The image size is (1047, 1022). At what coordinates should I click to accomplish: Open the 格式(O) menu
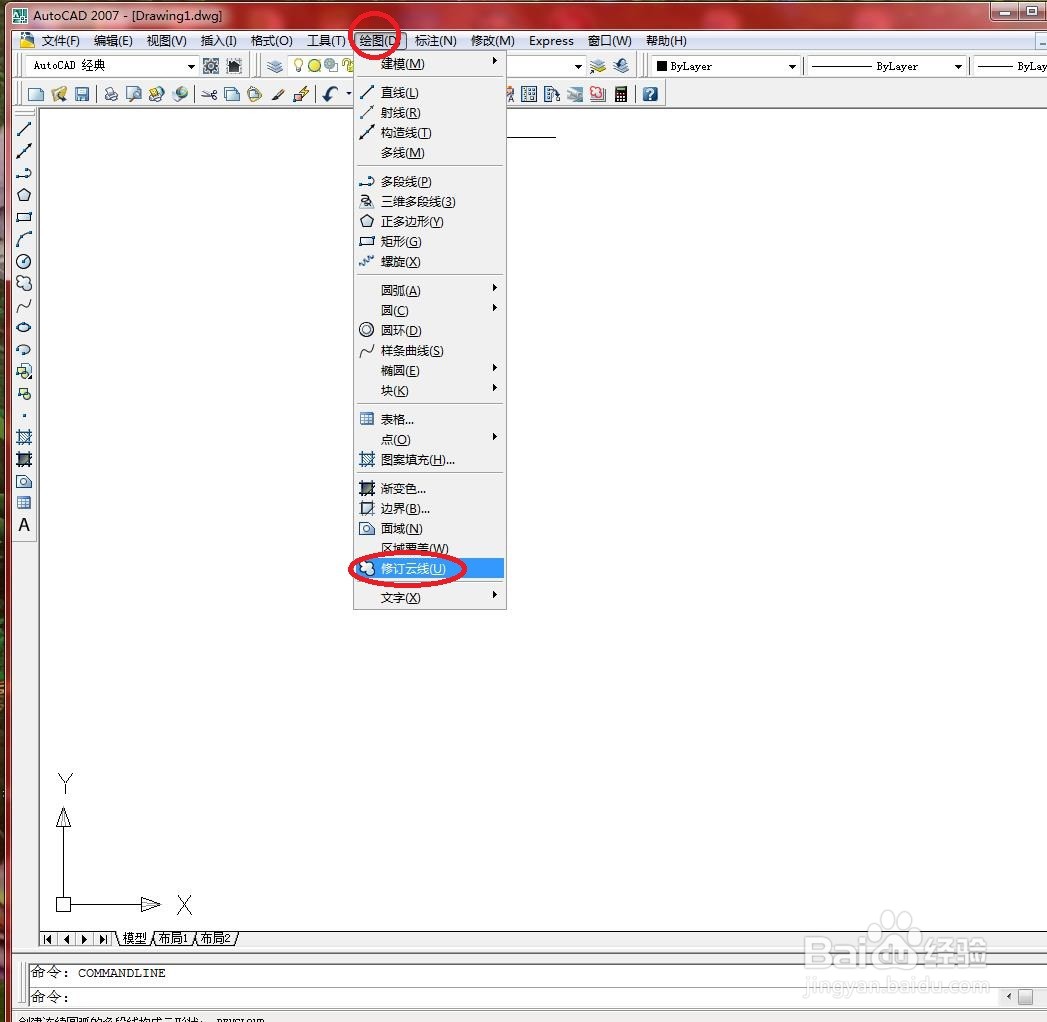click(272, 41)
